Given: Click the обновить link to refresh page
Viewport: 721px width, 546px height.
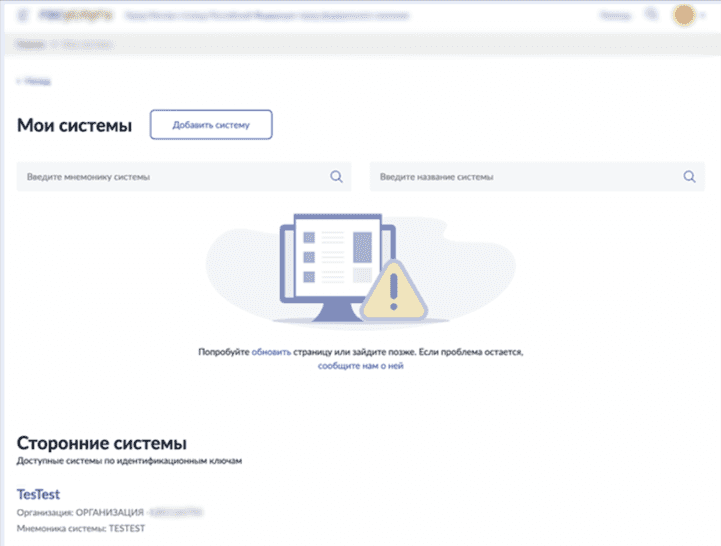Looking at the screenshot, I should 271,353.
